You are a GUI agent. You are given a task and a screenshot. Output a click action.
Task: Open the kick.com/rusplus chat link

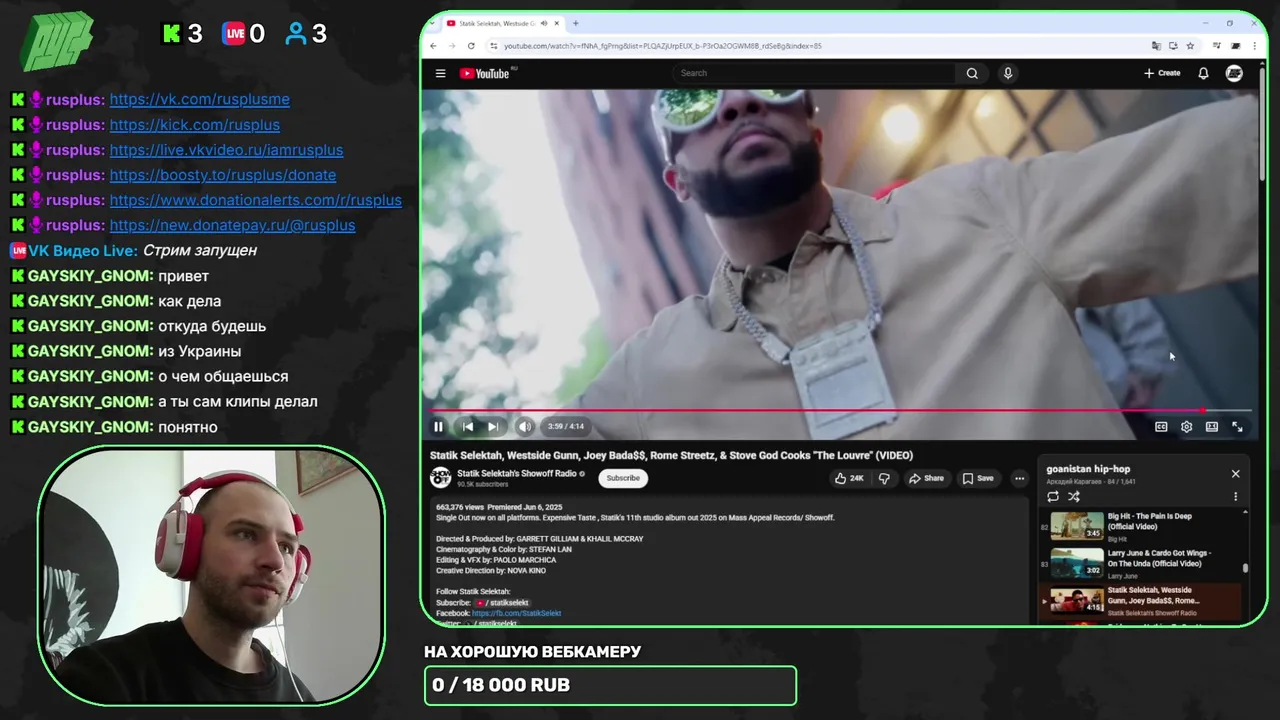[x=194, y=125]
